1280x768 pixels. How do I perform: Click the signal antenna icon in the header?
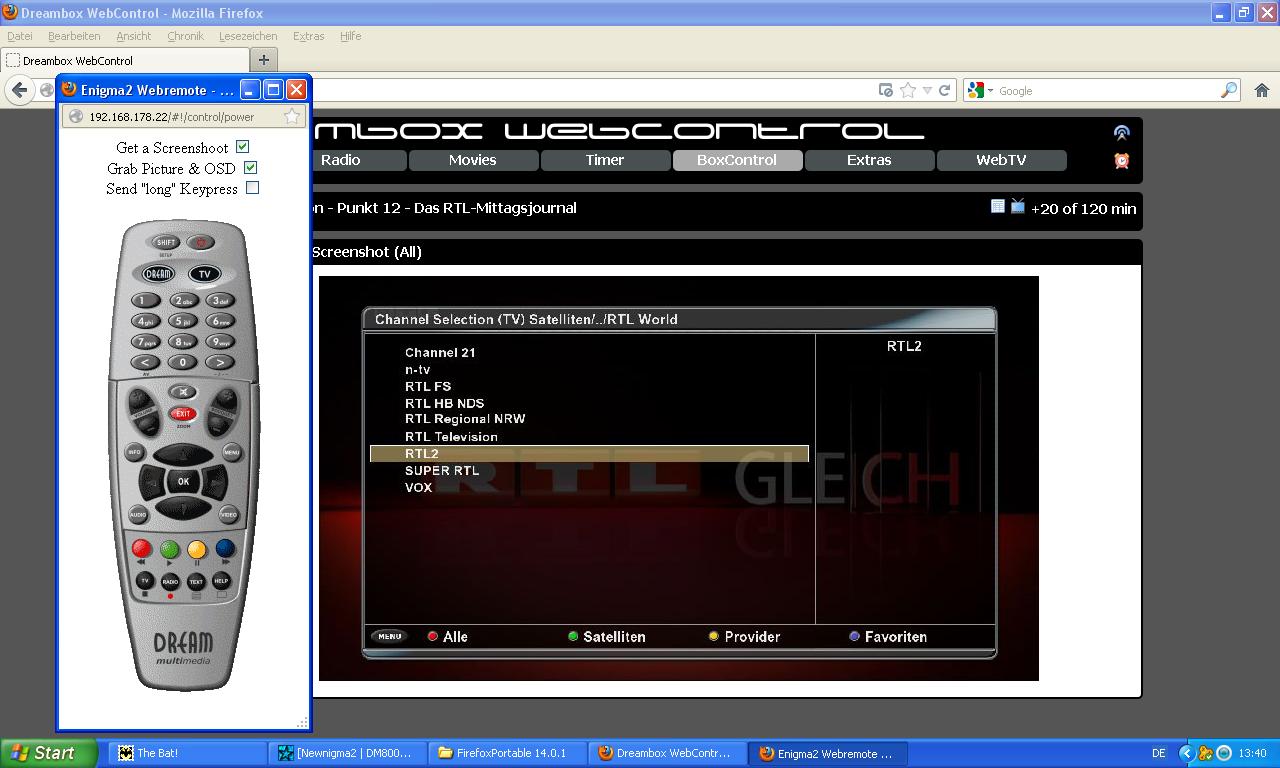[x=1121, y=133]
